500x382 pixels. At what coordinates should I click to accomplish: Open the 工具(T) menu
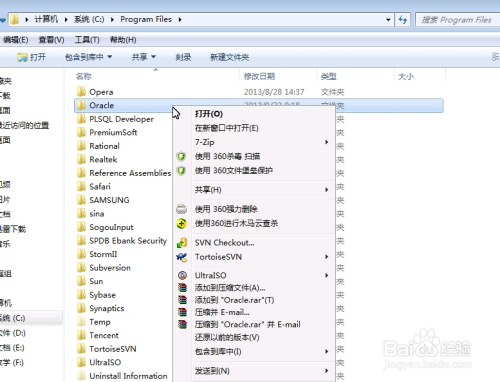[x=87, y=40]
